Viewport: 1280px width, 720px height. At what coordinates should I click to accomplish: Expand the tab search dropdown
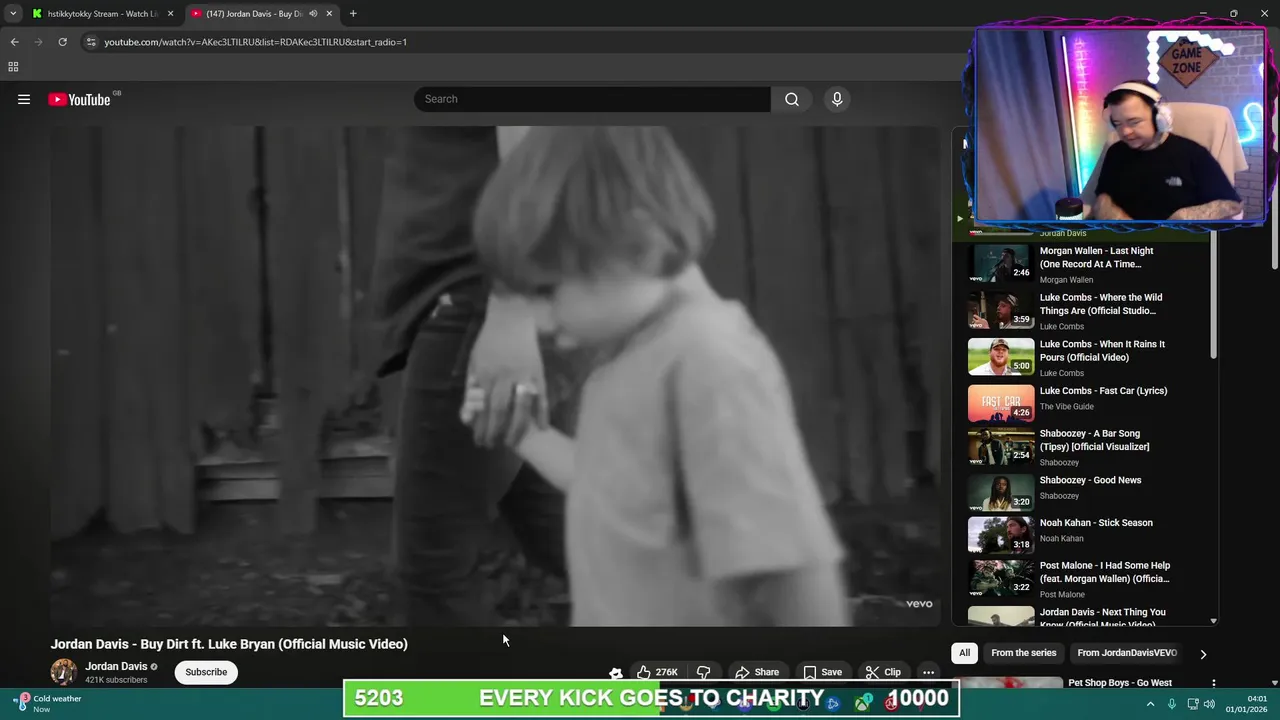coord(13,14)
